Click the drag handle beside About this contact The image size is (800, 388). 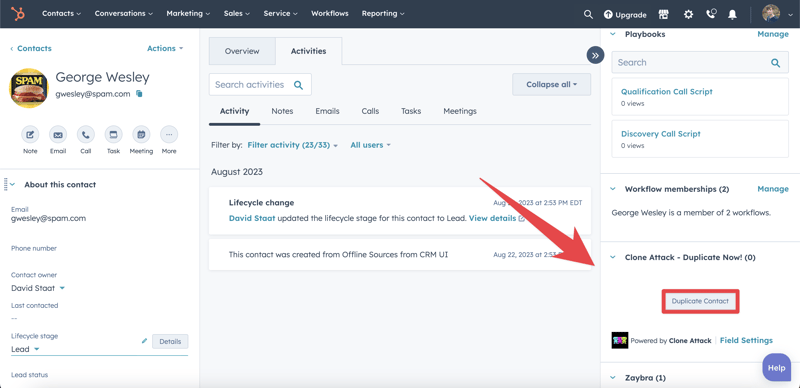point(5,184)
